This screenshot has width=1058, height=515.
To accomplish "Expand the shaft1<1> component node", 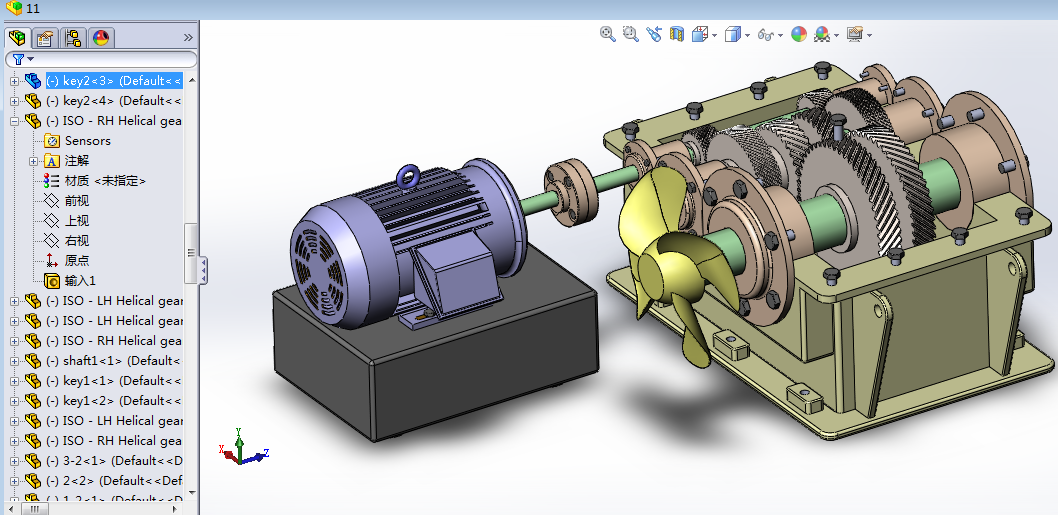I will tap(14, 361).
